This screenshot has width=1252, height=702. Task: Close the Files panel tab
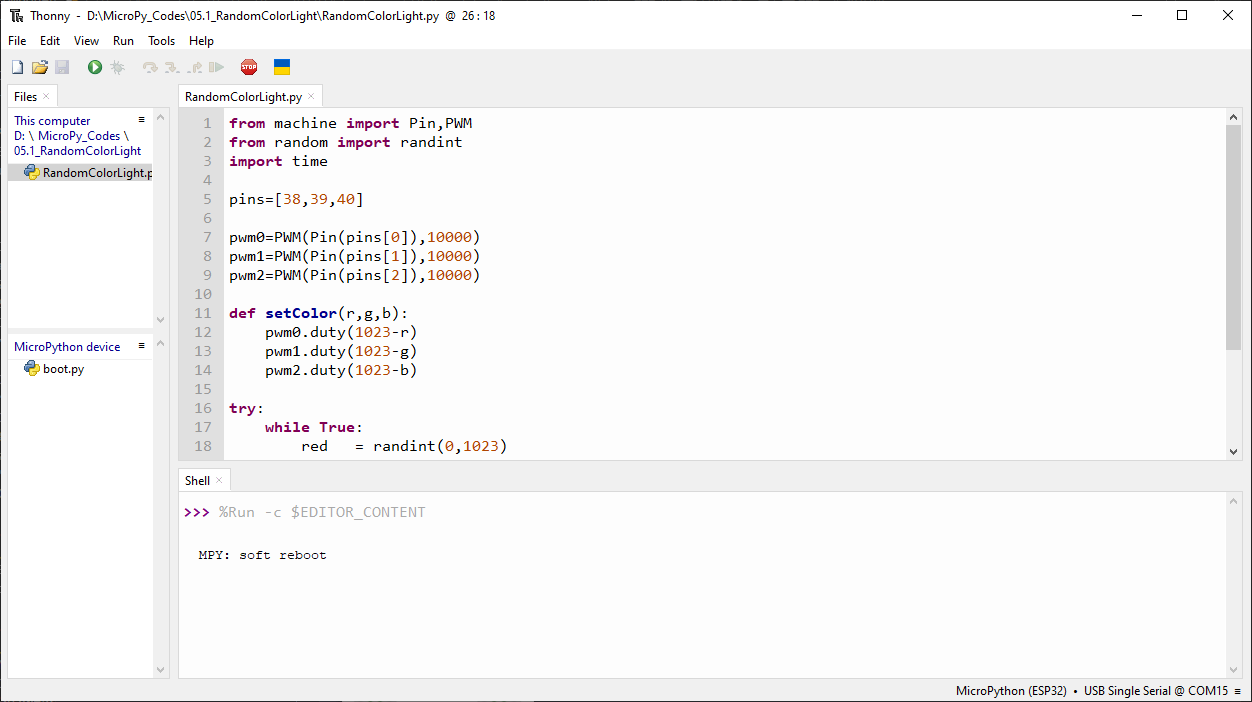coord(46,96)
